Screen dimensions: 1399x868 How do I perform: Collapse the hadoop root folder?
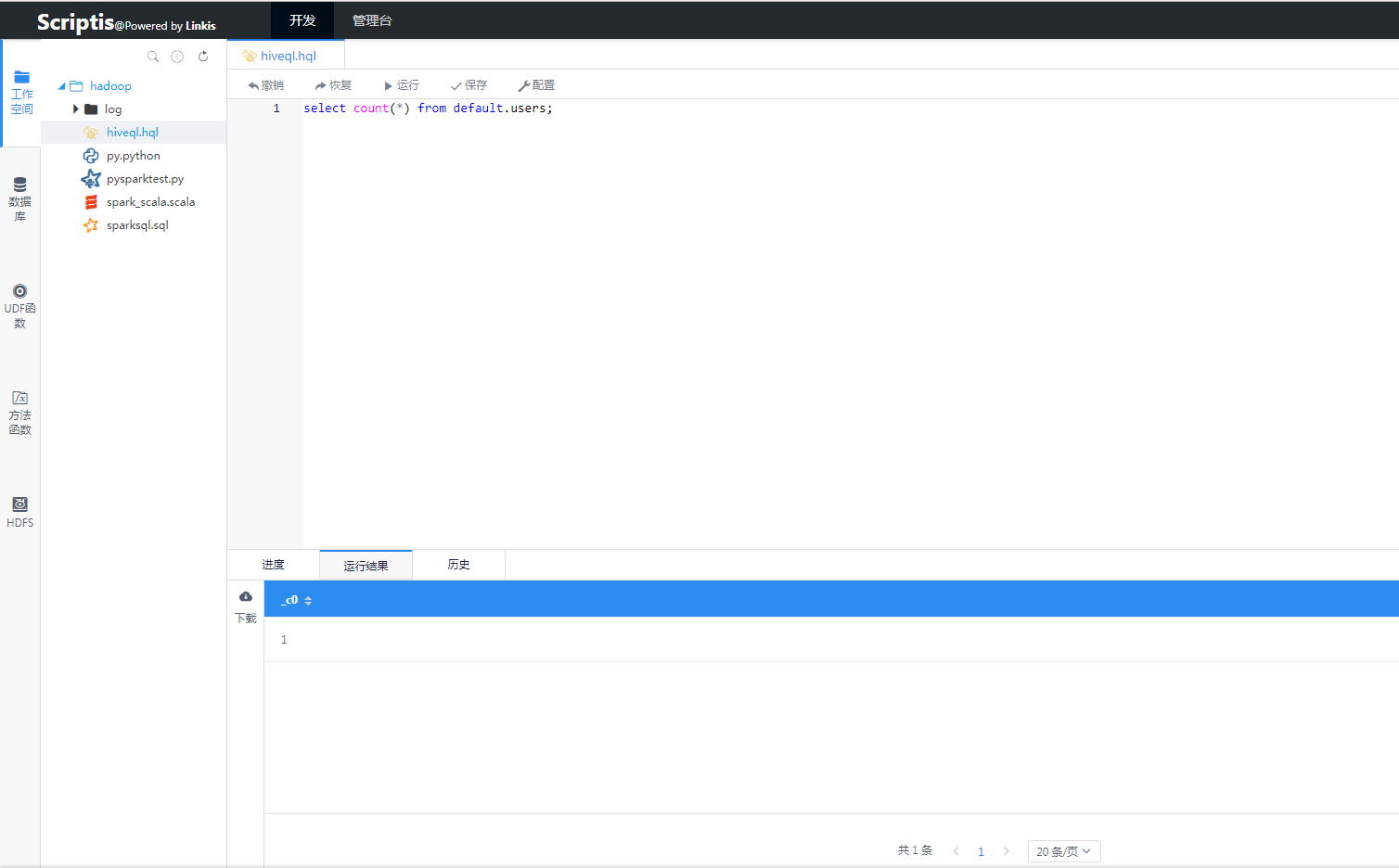click(x=62, y=86)
